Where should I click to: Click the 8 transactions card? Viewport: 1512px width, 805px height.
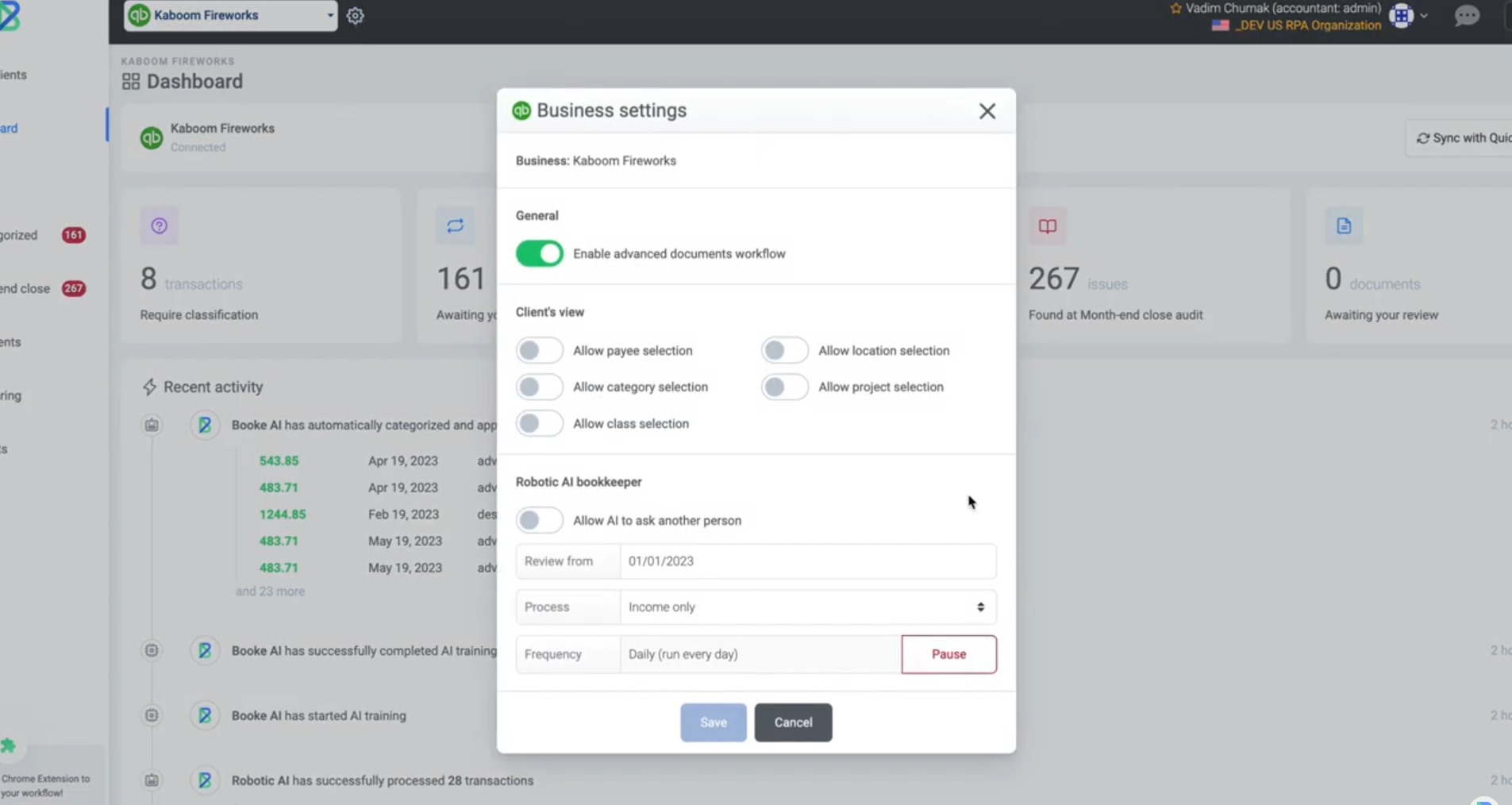(260, 265)
